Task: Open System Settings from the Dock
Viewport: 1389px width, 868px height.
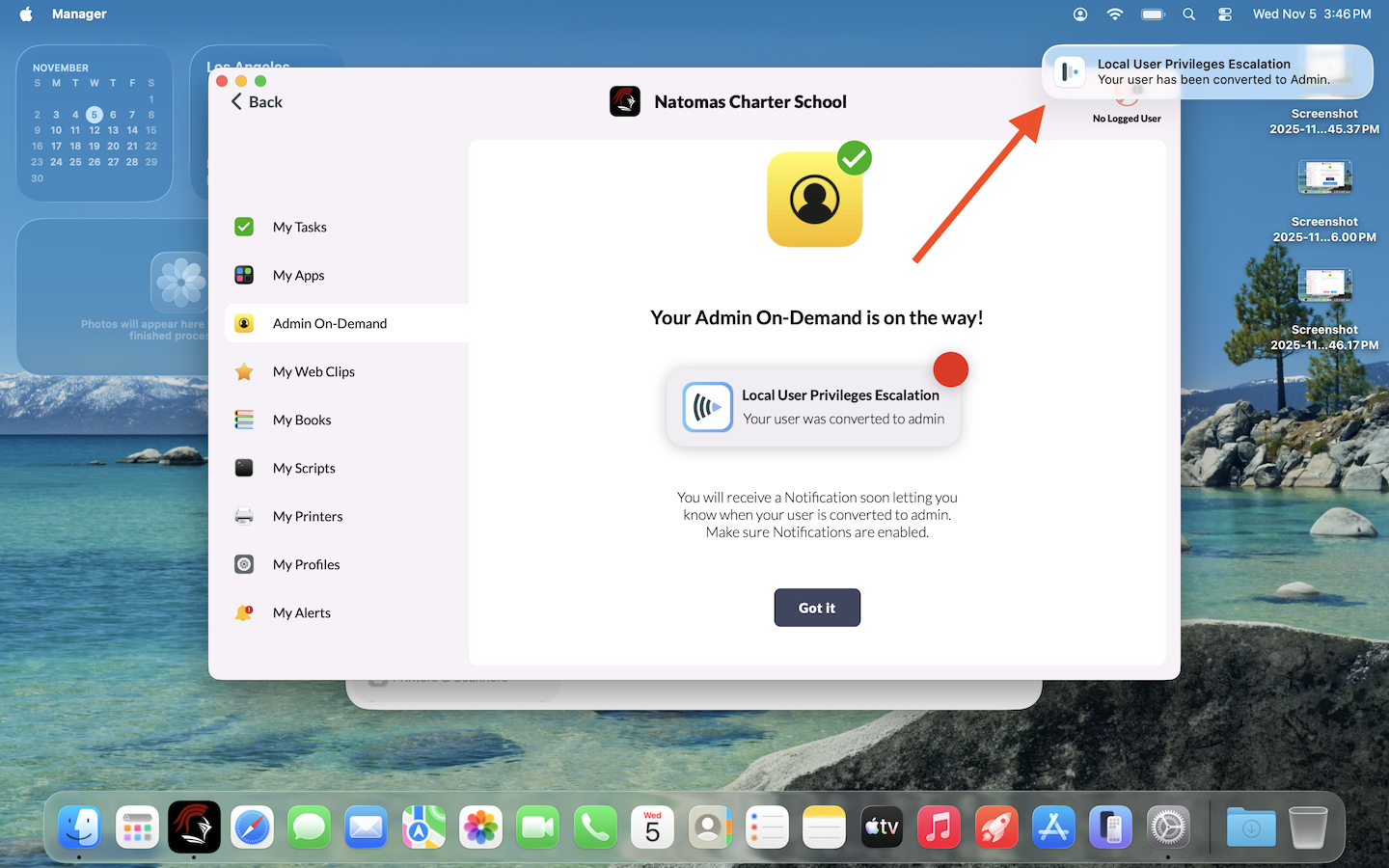Action: [x=1168, y=827]
